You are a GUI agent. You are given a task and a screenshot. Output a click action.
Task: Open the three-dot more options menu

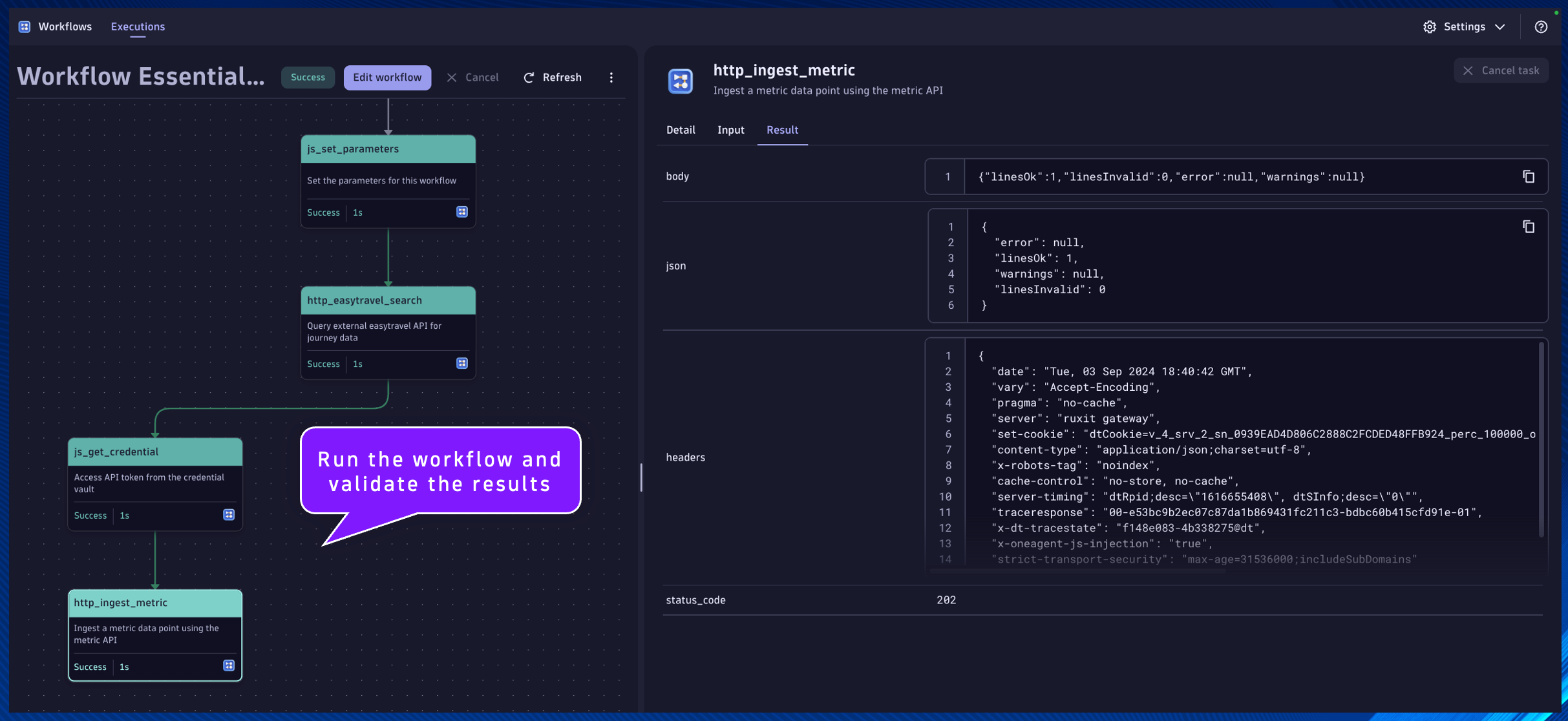tap(611, 78)
